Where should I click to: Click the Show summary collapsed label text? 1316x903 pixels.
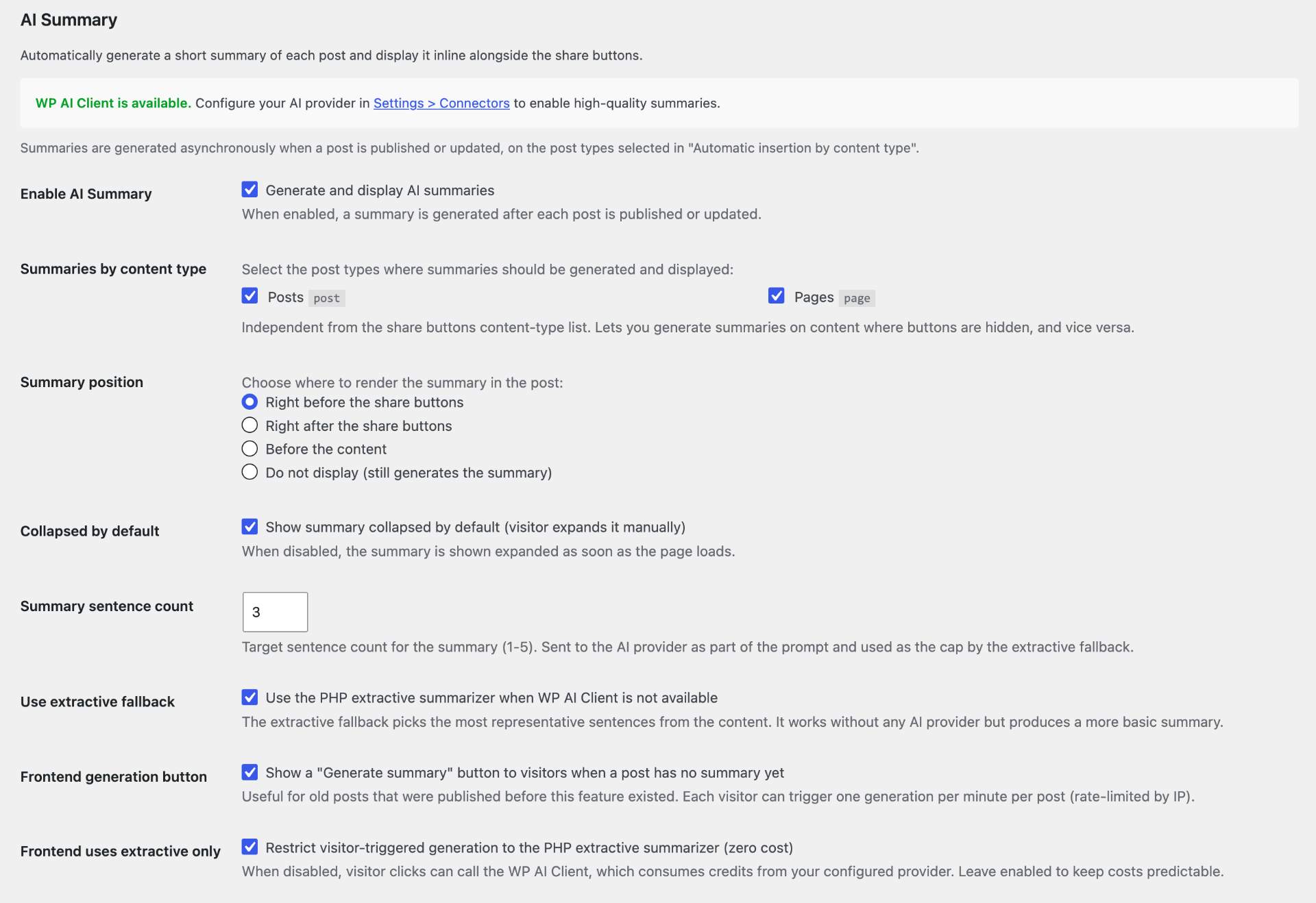tap(475, 527)
